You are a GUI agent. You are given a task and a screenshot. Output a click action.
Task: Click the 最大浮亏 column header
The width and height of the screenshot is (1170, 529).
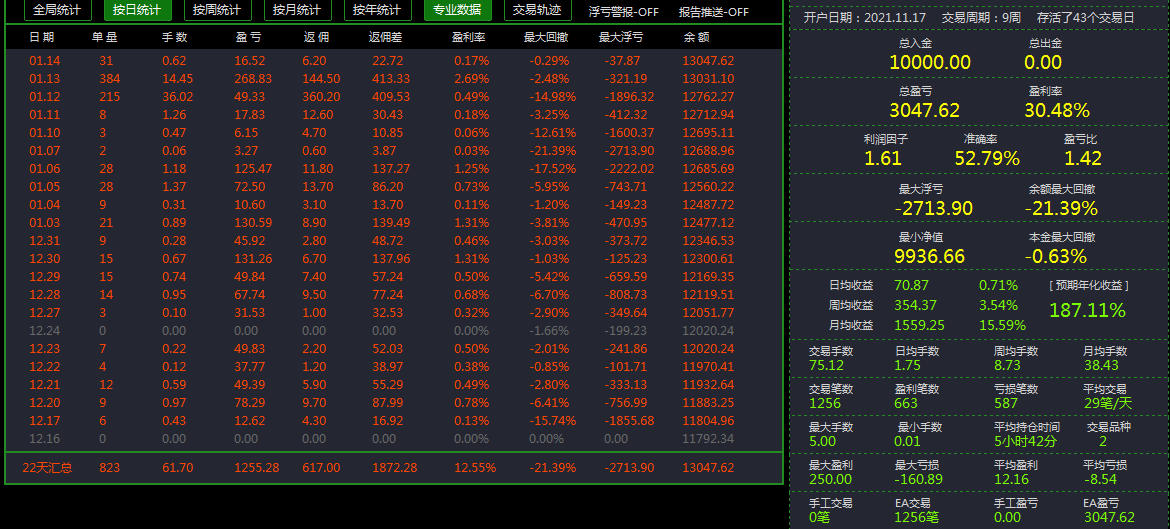(x=622, y=37)
